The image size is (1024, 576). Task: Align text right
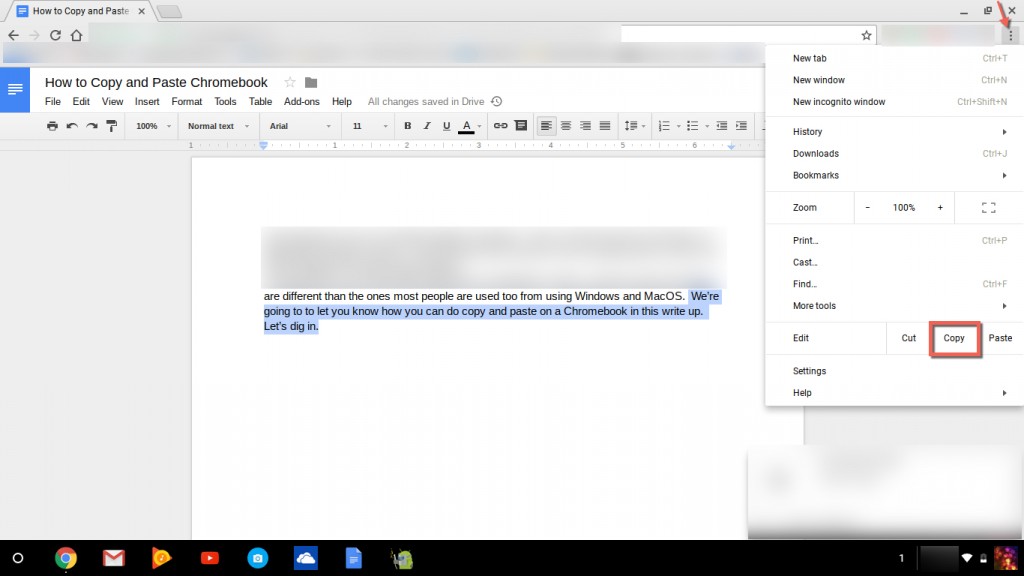tap(585, 125)
